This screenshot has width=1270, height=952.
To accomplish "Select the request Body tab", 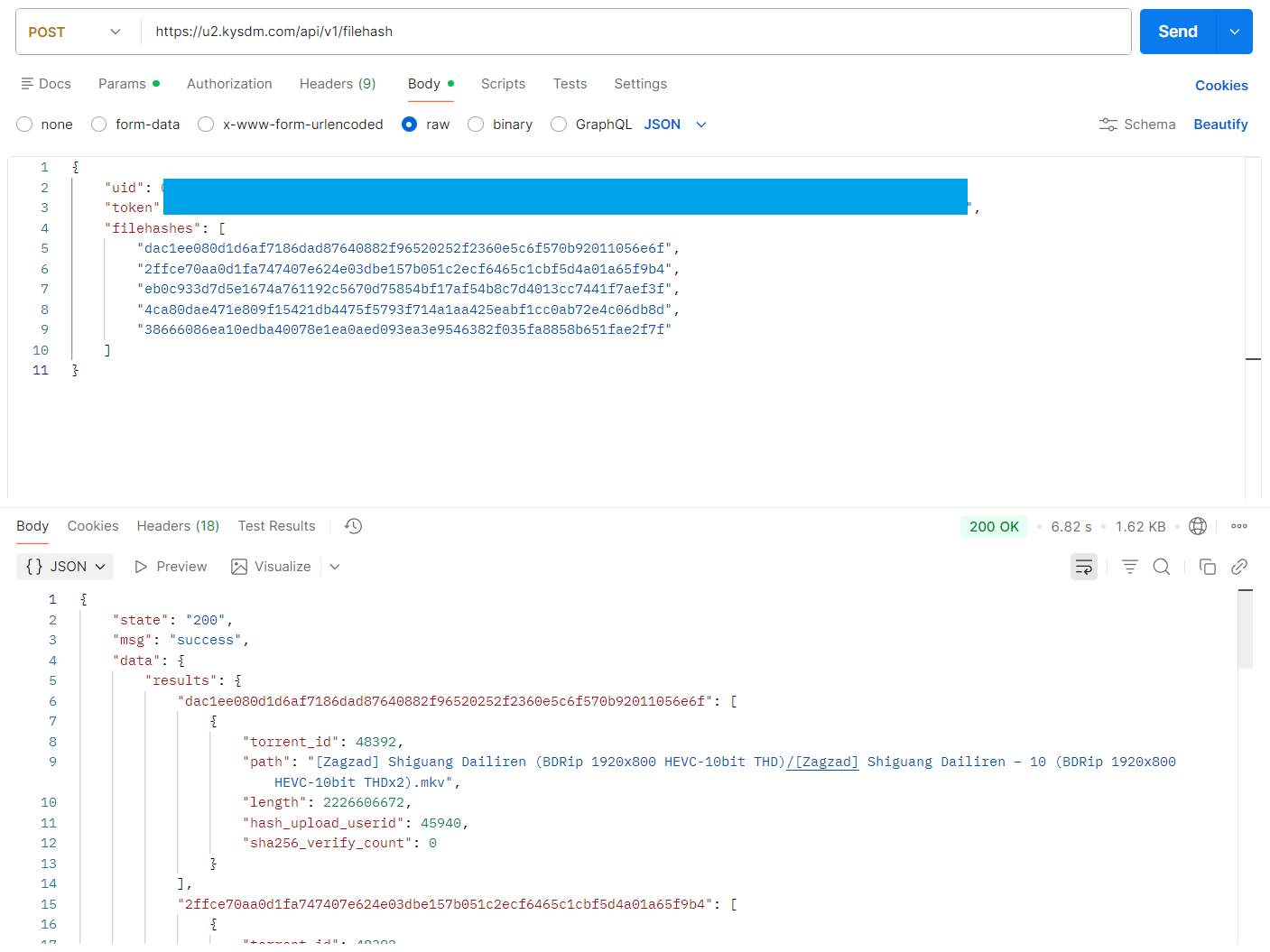I will [431, 84].
